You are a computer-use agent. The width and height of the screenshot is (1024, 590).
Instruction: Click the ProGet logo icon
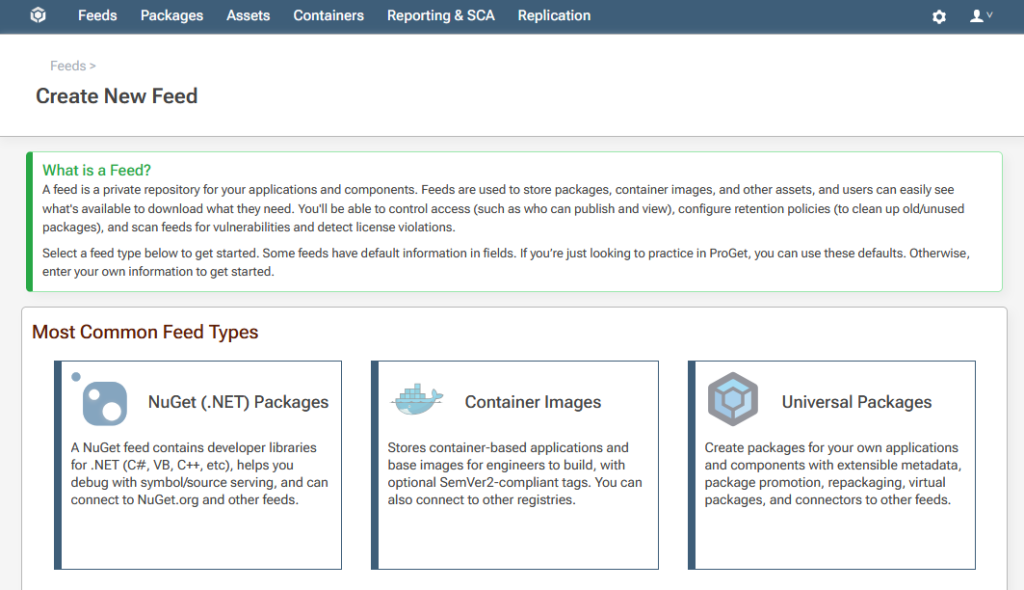38,16
